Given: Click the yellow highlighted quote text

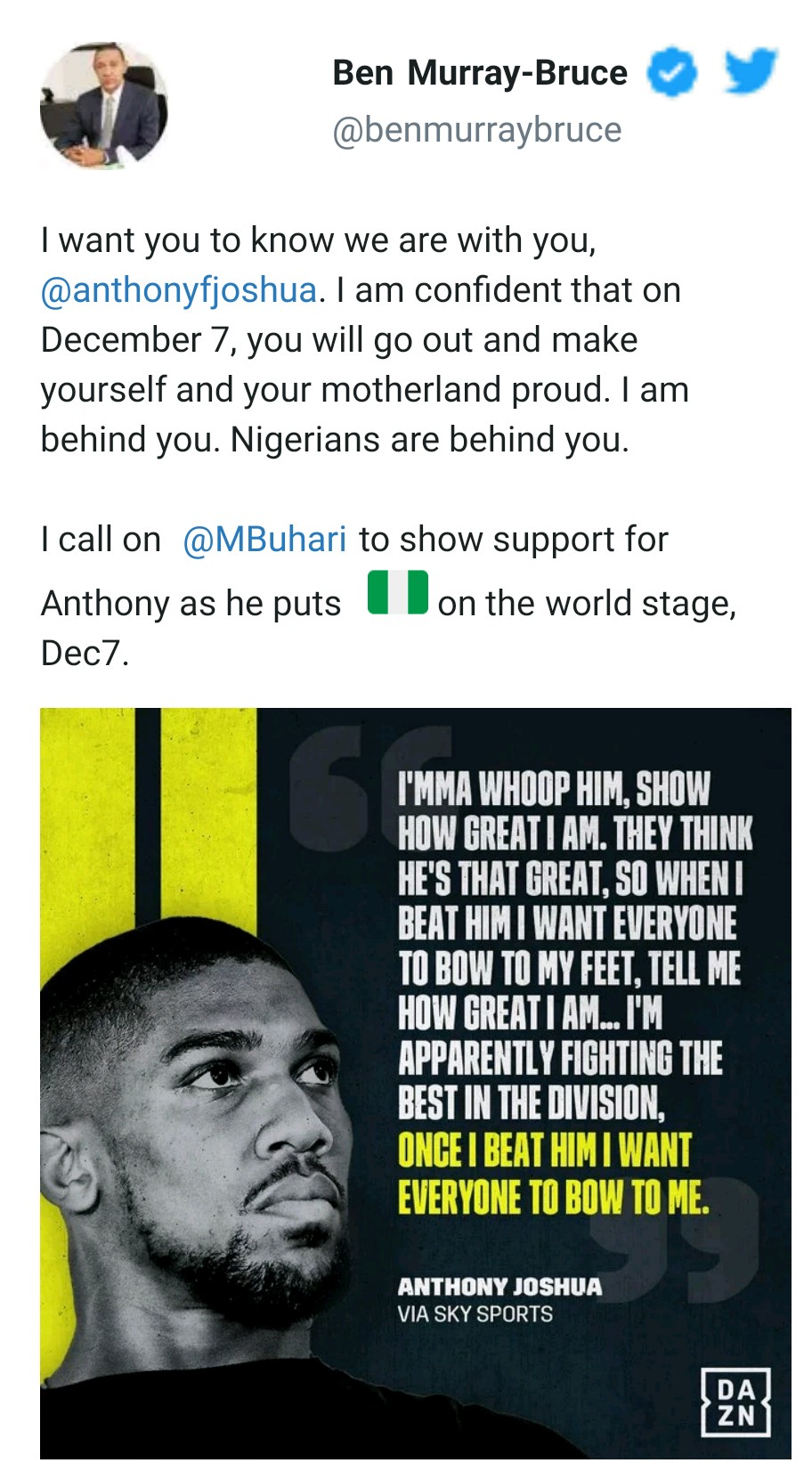Looking at the screenshot, I should tap(552, 1174).
